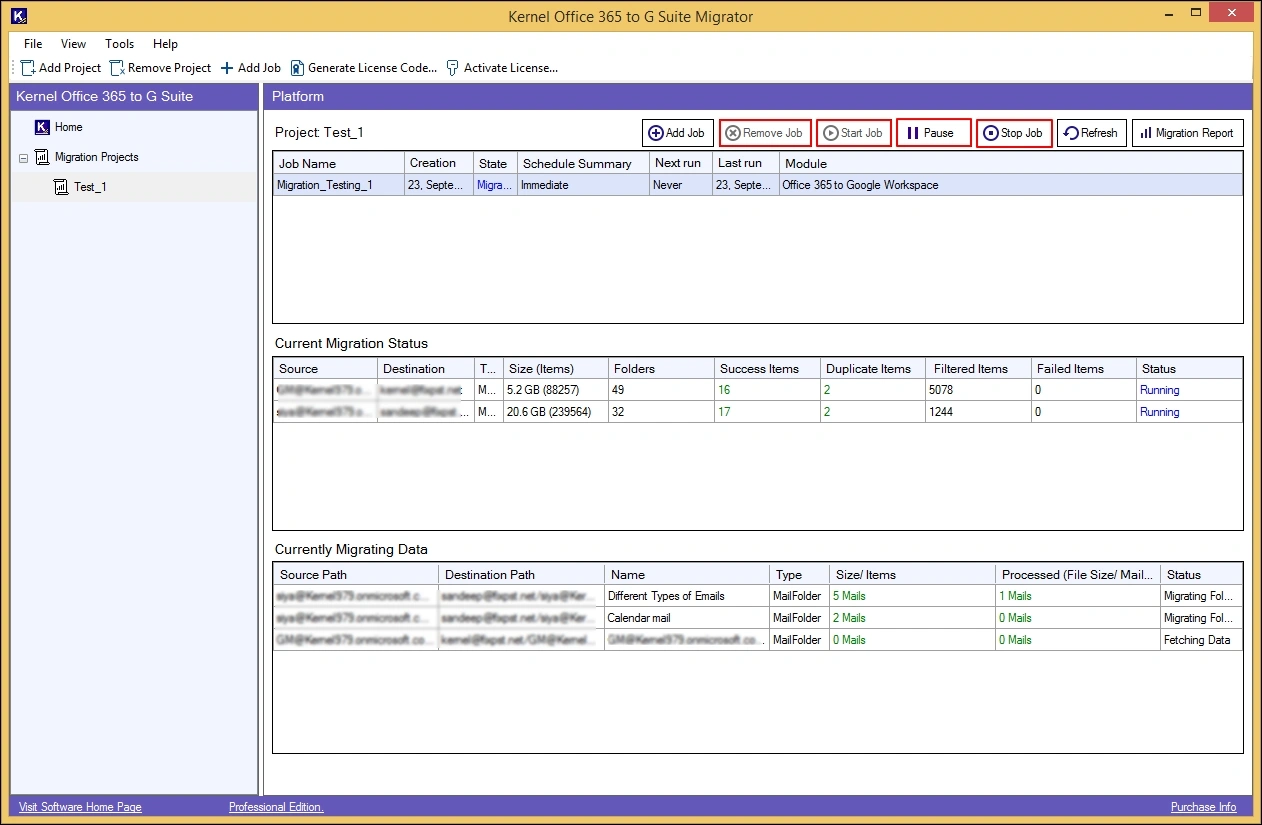Image resolution: width=1262 pixels, height=825 pixels.
Task: Select the Test_1 project in sidebar
Action: tap(89, 187)
